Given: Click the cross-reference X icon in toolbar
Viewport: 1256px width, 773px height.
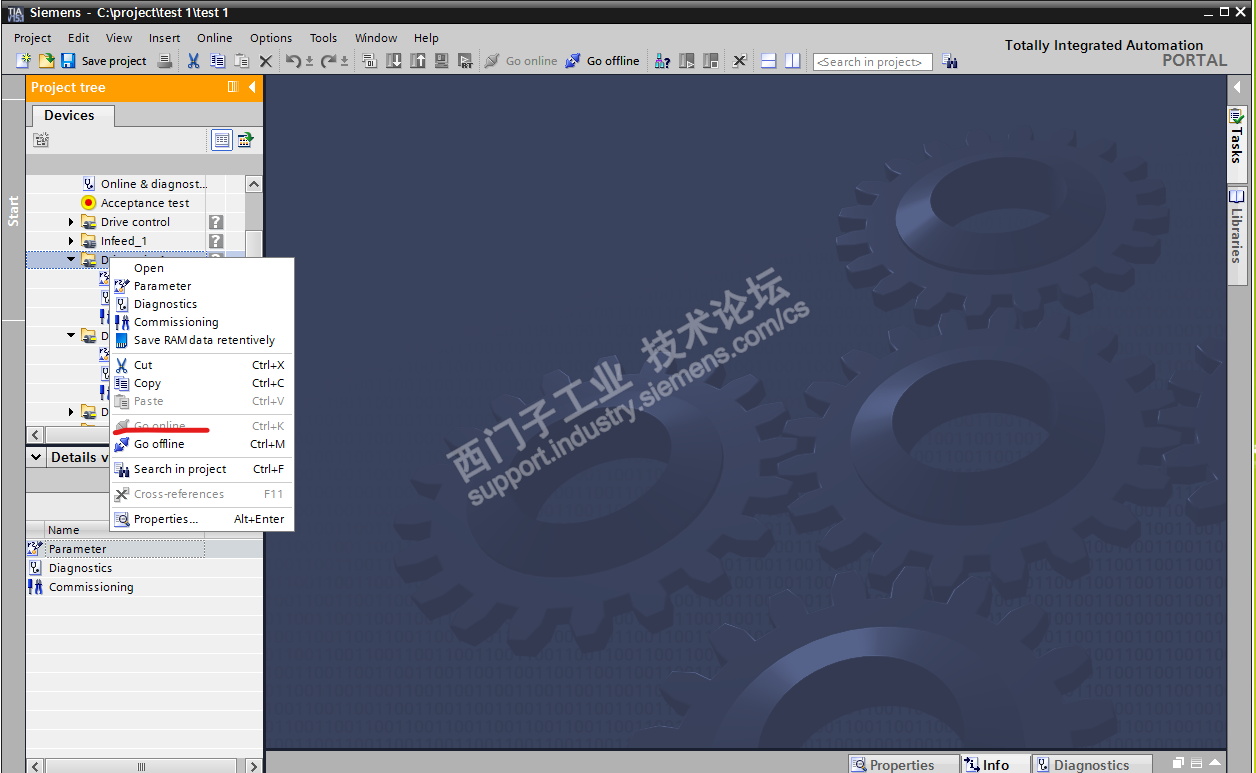Looking at the screenshot, I should [x=739, y=61].
